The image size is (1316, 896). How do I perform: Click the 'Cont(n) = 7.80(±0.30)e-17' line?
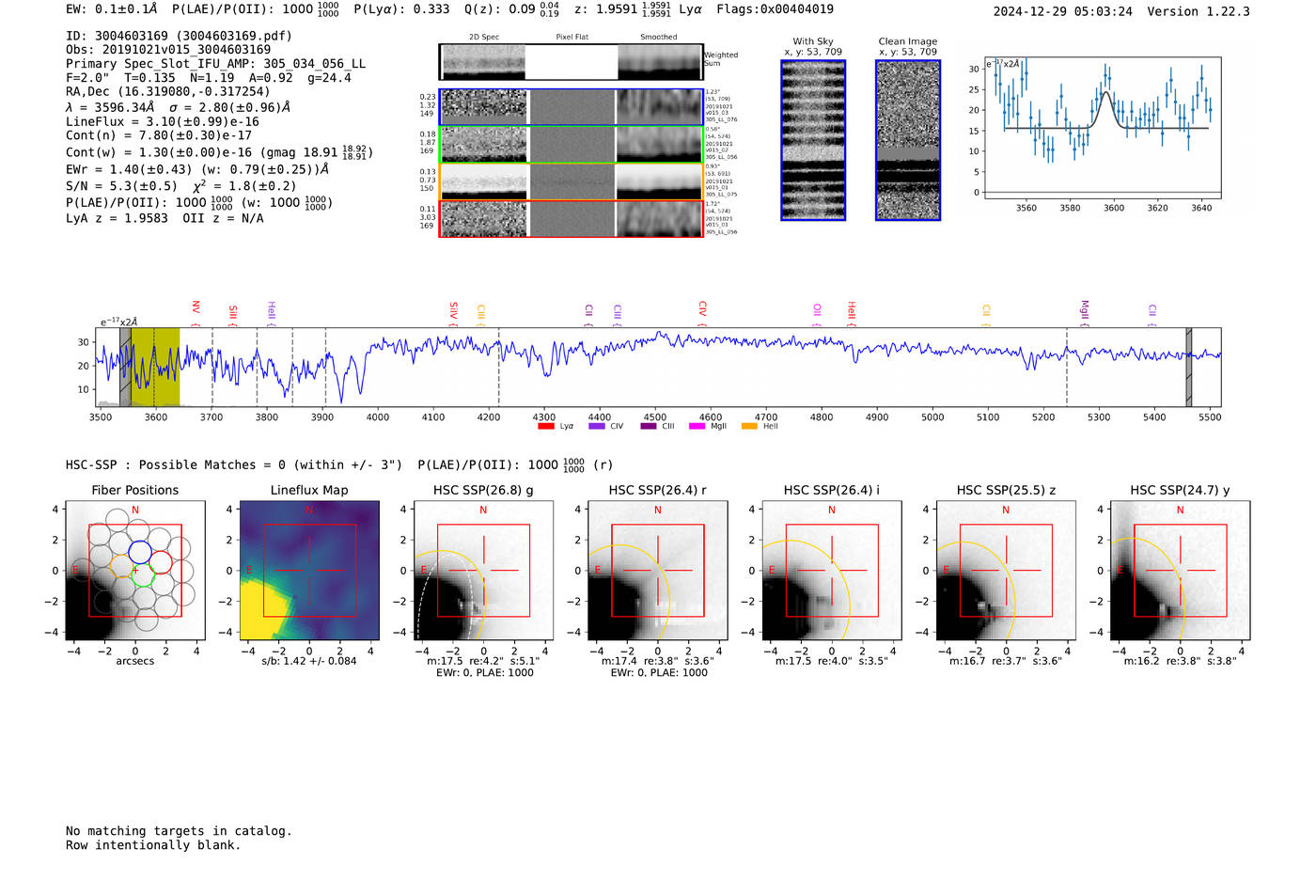tap(159, 135)
